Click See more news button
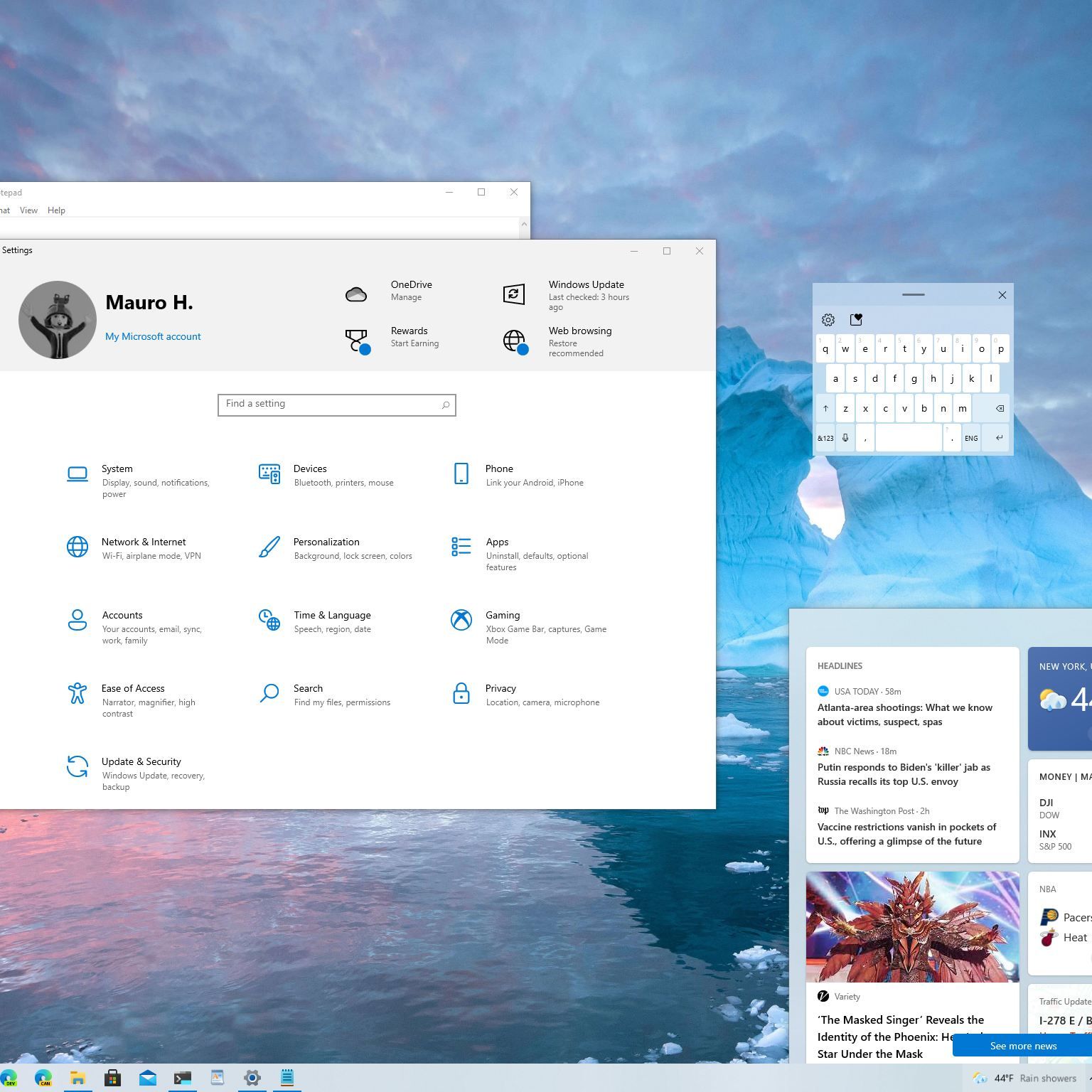This screenshot has width=1092, height=1092. tap(1022, 1046)
